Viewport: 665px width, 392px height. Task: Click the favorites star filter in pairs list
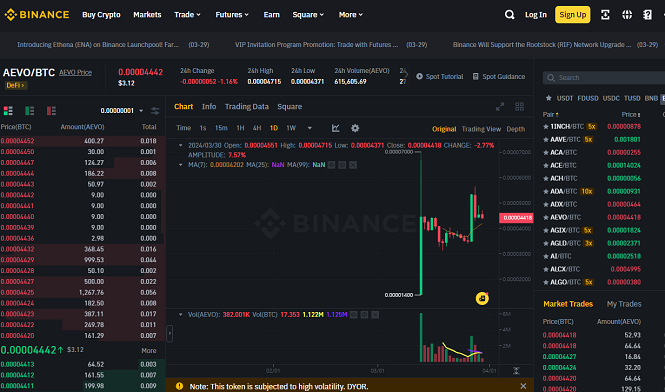548,98
